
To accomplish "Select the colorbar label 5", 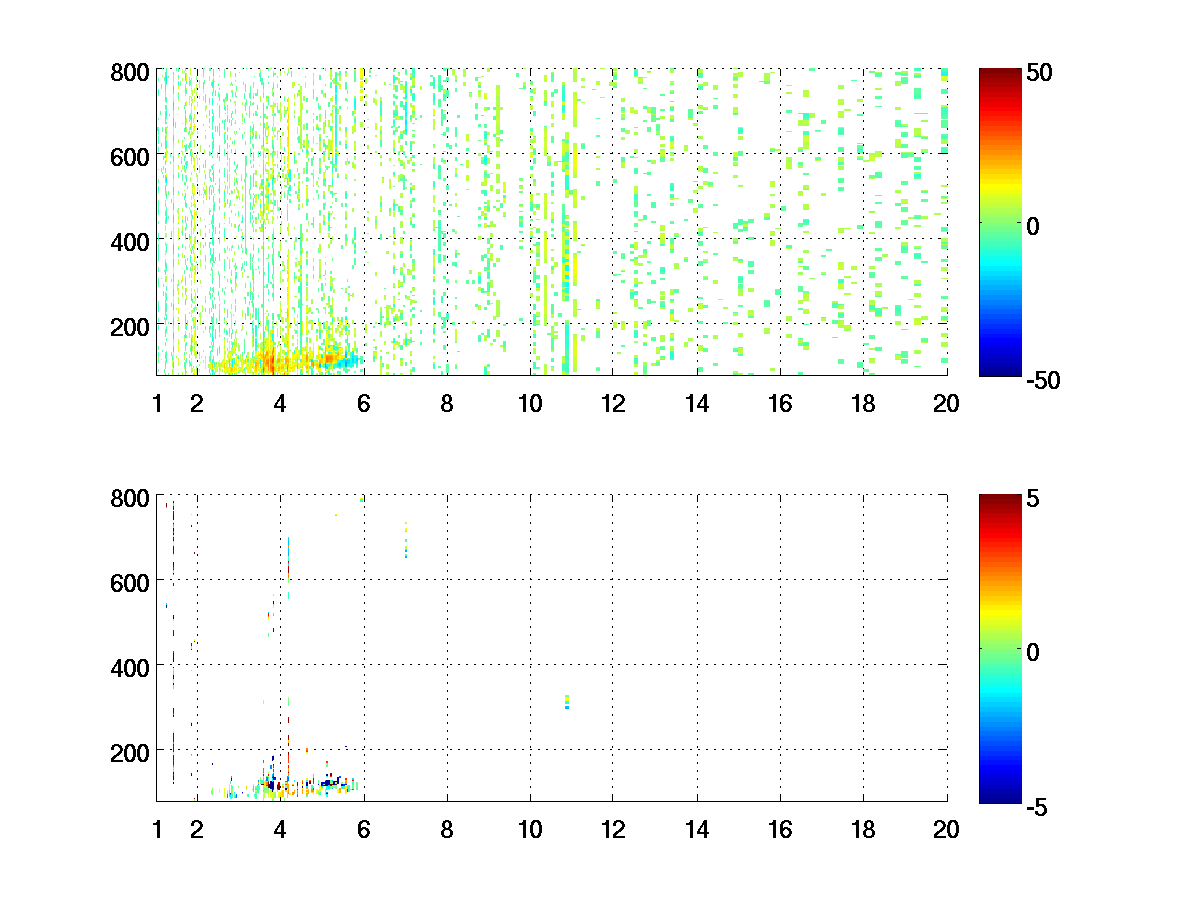I will click(x=1034, y=497).
